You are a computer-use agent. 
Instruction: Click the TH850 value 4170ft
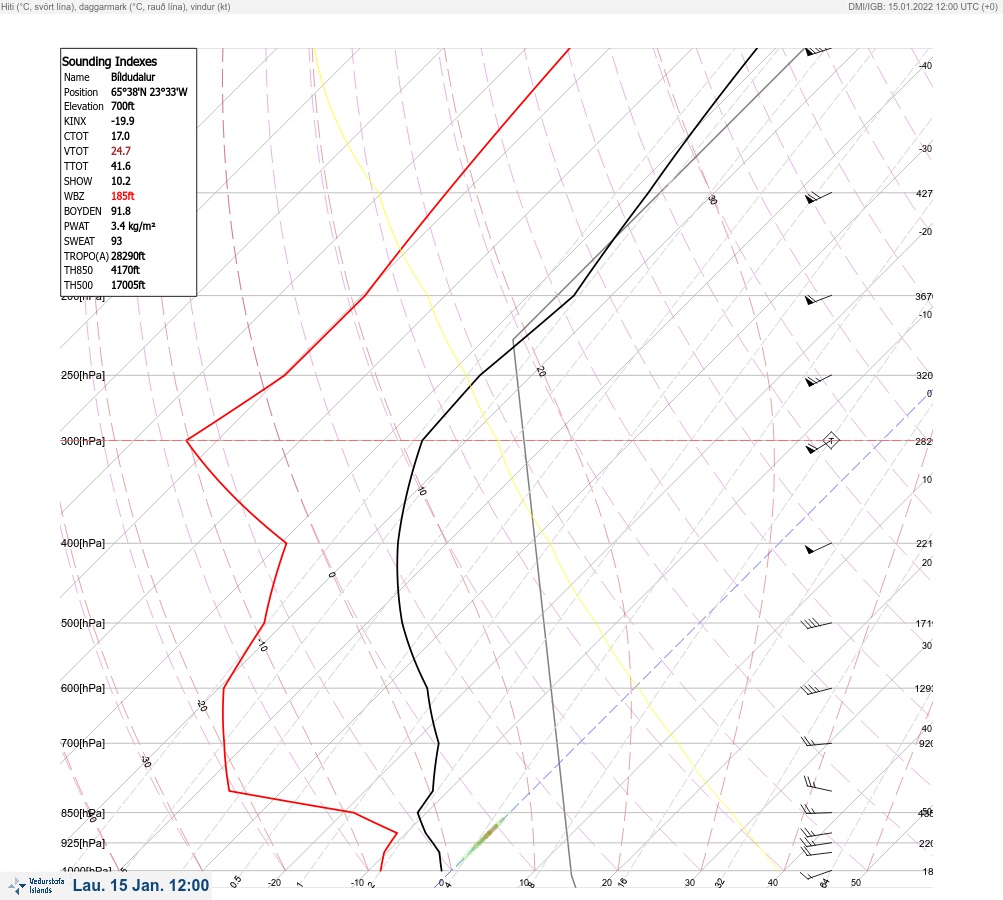[125, 270]
